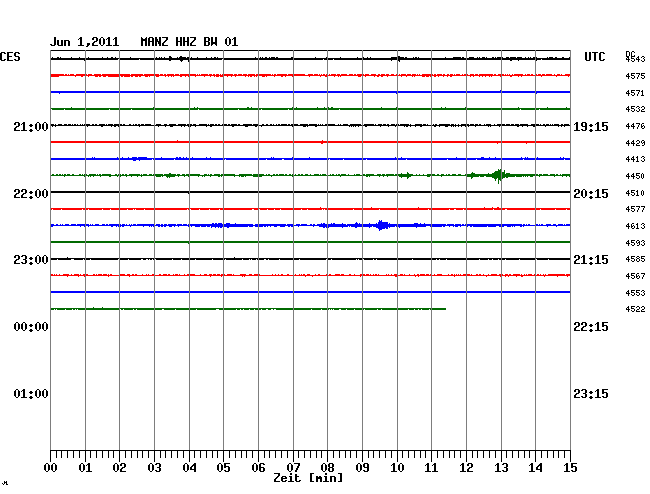Select the 22:15 UTC time label
This screenshot has height=494, width=650.
(589, 327)
